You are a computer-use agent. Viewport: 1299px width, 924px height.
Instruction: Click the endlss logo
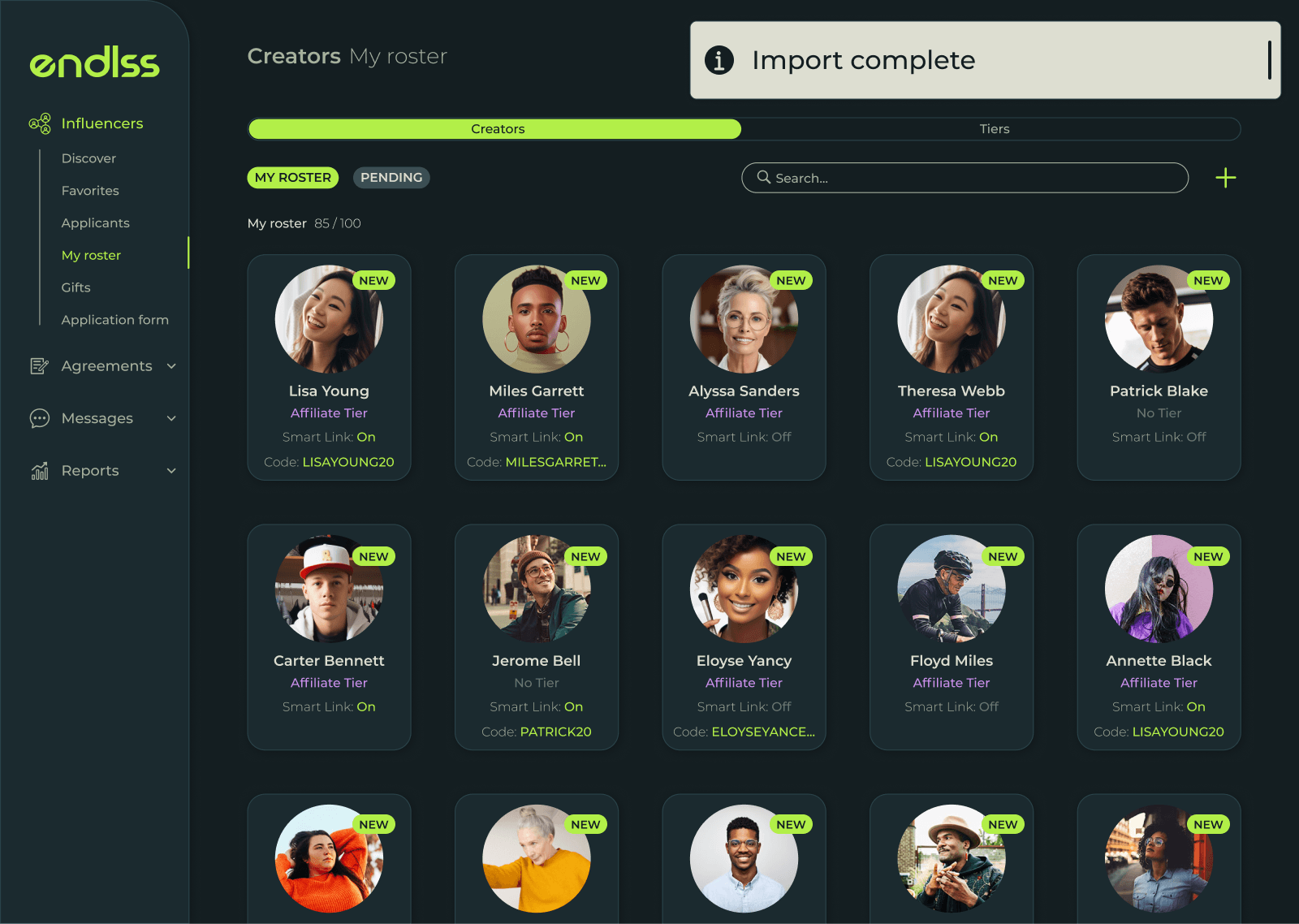coord(95,63)
